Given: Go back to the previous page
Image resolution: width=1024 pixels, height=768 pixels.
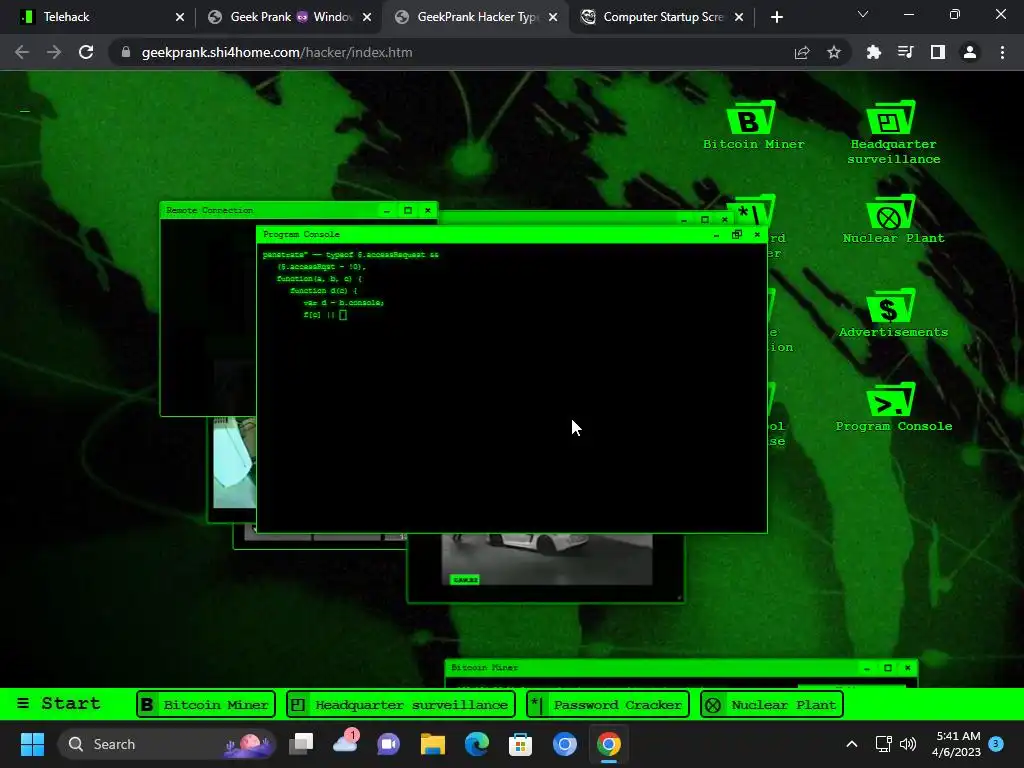Looking at the screenshot, I should coord(22,52).
